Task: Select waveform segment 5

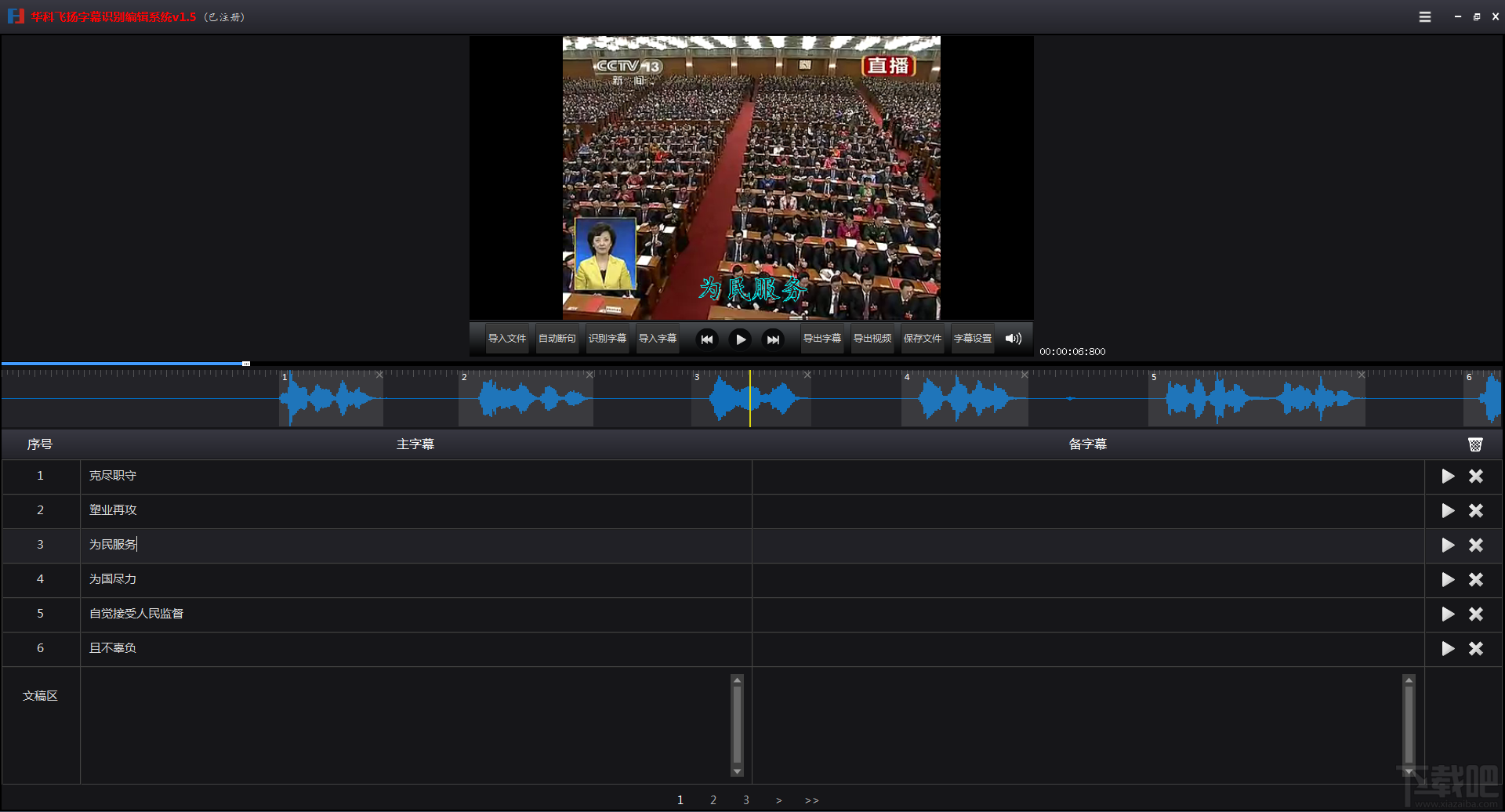Action: click(x=1257, y=400)
